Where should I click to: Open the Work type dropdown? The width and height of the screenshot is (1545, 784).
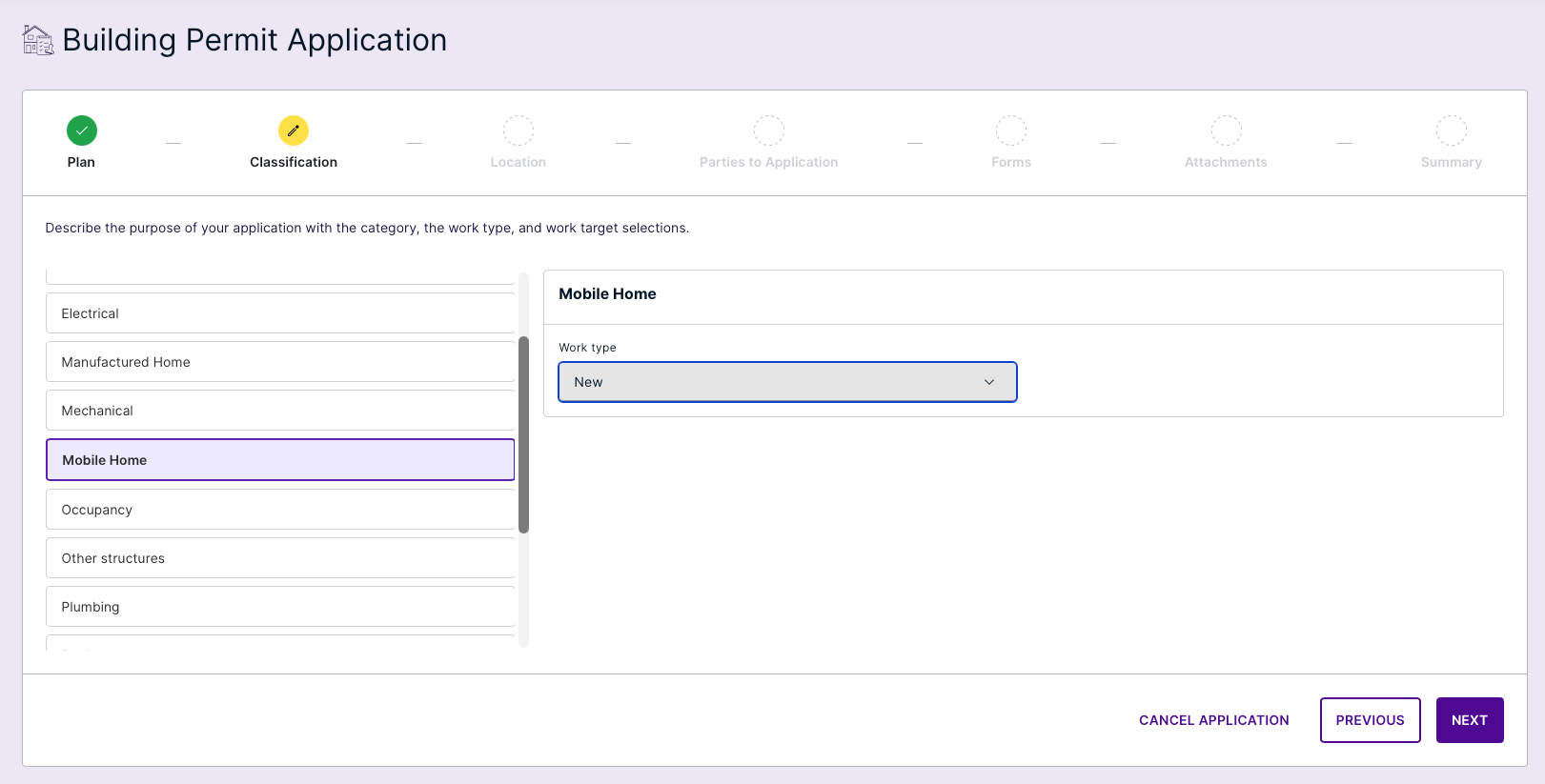(787, 382)
